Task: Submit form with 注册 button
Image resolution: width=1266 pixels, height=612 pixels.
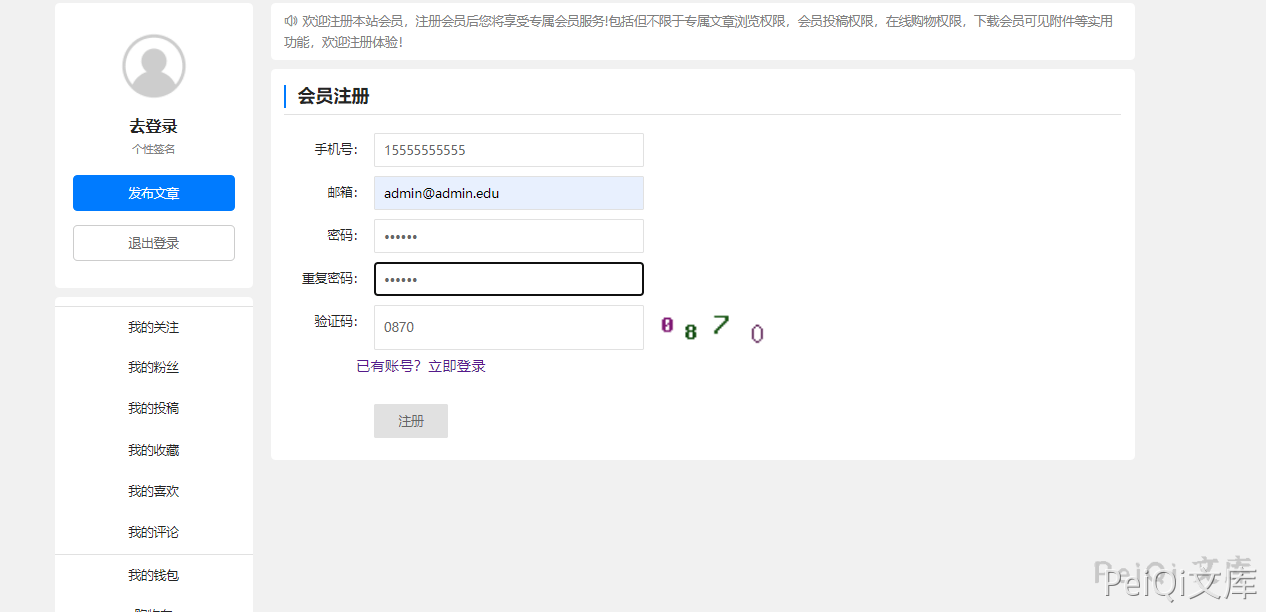Action: pos(410,421)
